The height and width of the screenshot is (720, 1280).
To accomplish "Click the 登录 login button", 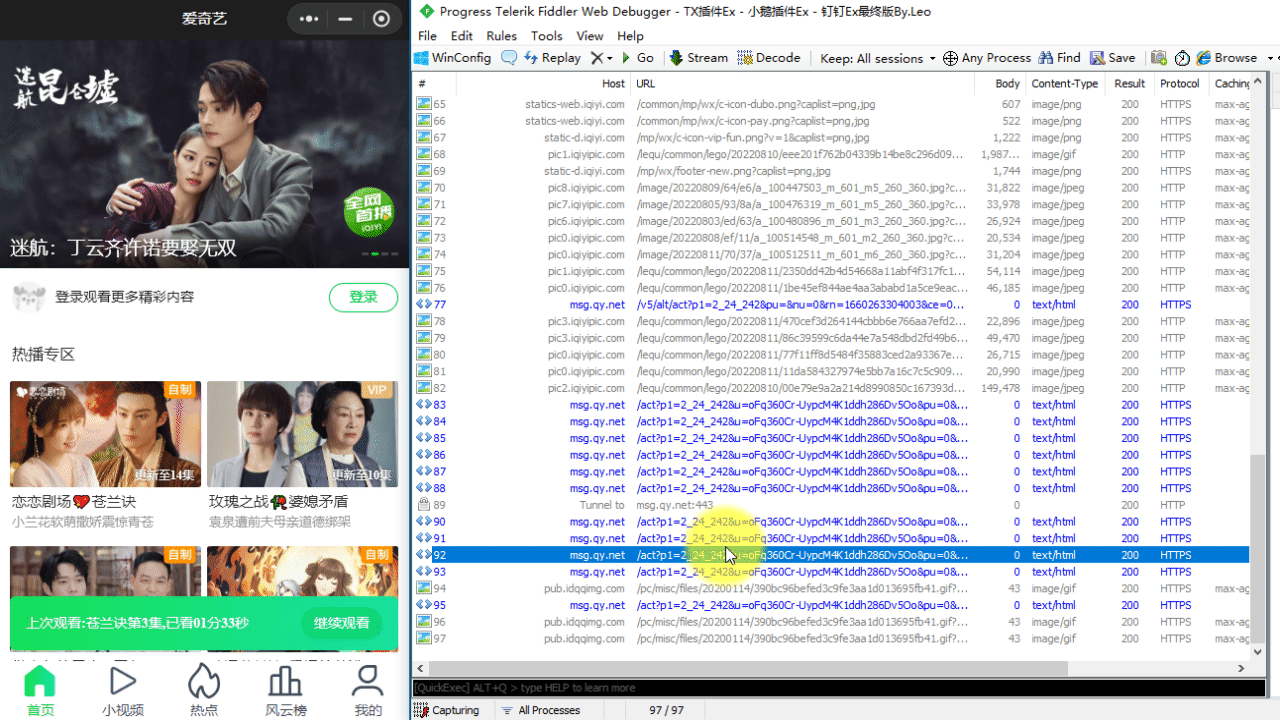I will click(363, 297).
